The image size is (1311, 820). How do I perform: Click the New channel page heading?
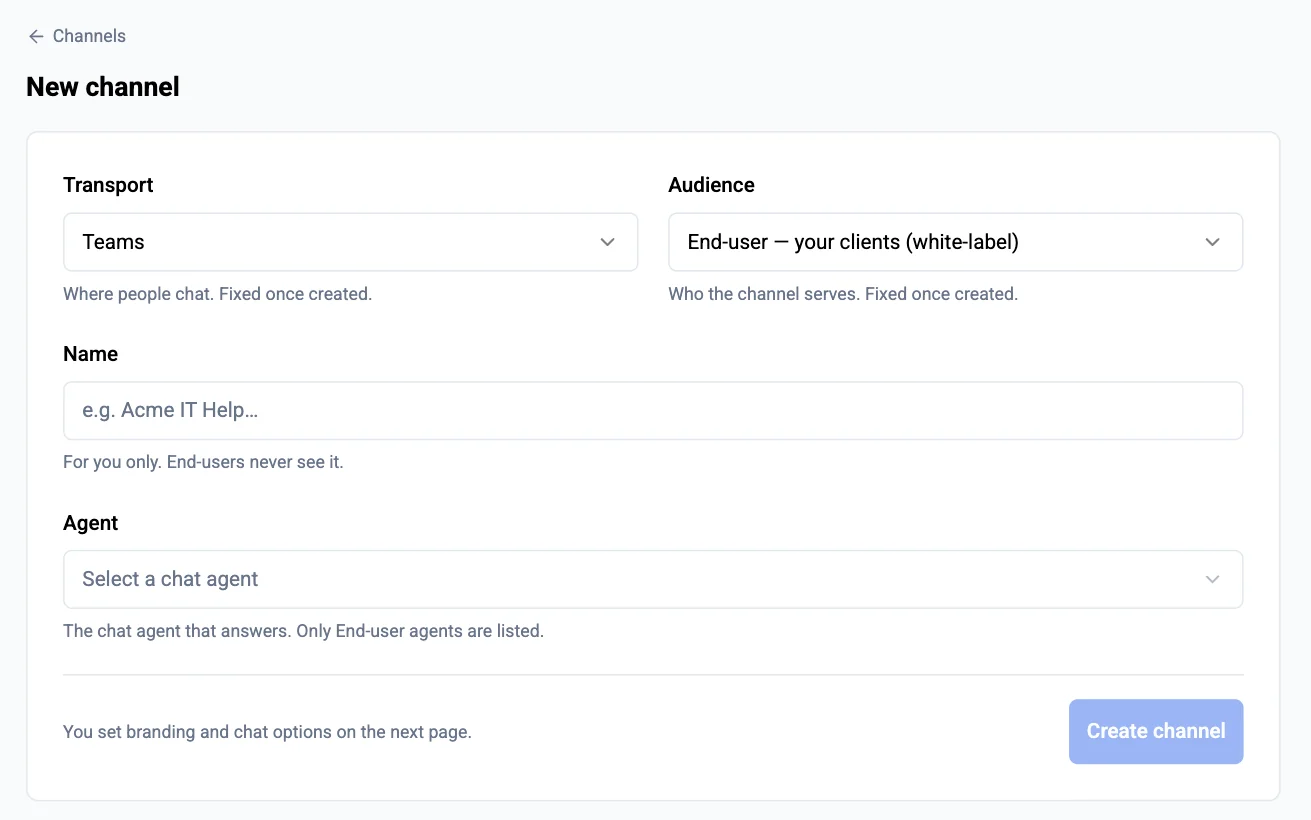point(103,87)
